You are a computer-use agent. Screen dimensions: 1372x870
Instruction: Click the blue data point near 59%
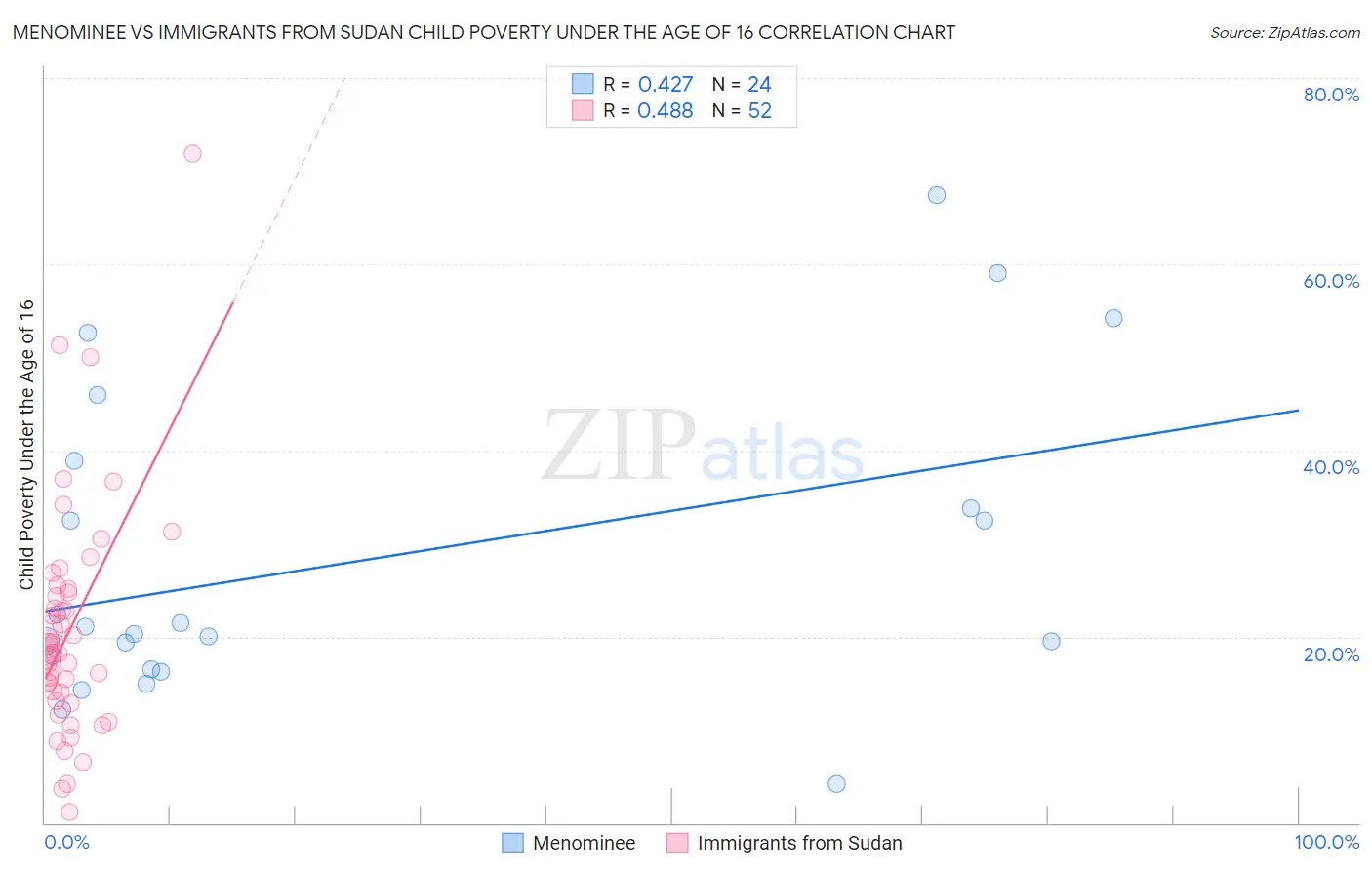pyautogui.click(x=997, y=273)
